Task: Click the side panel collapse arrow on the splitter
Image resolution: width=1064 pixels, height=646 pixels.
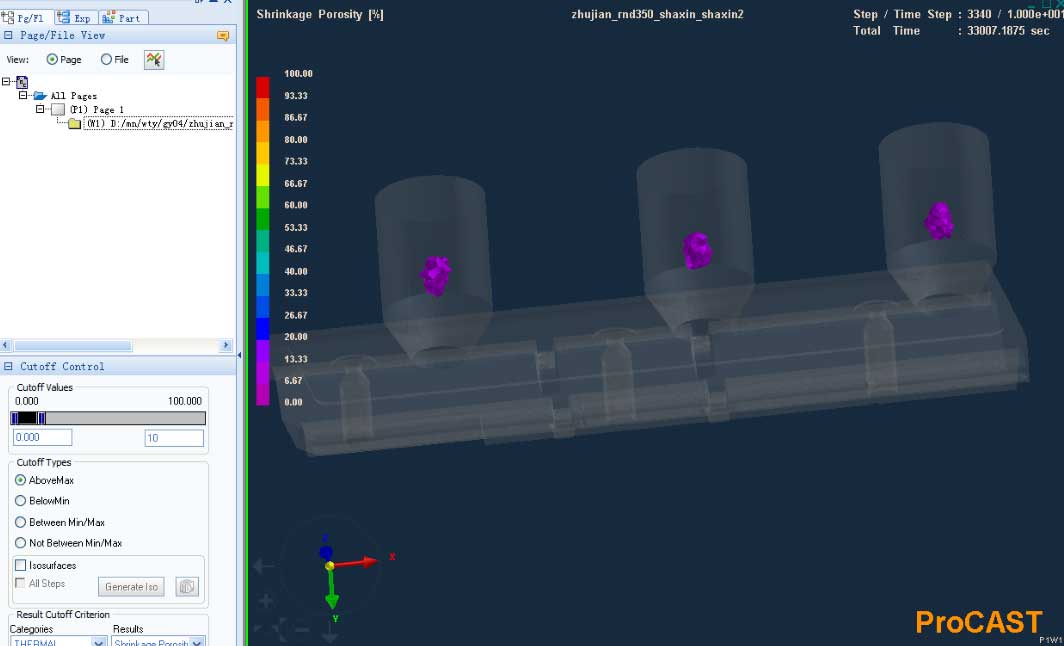Action: coord(239,355)
